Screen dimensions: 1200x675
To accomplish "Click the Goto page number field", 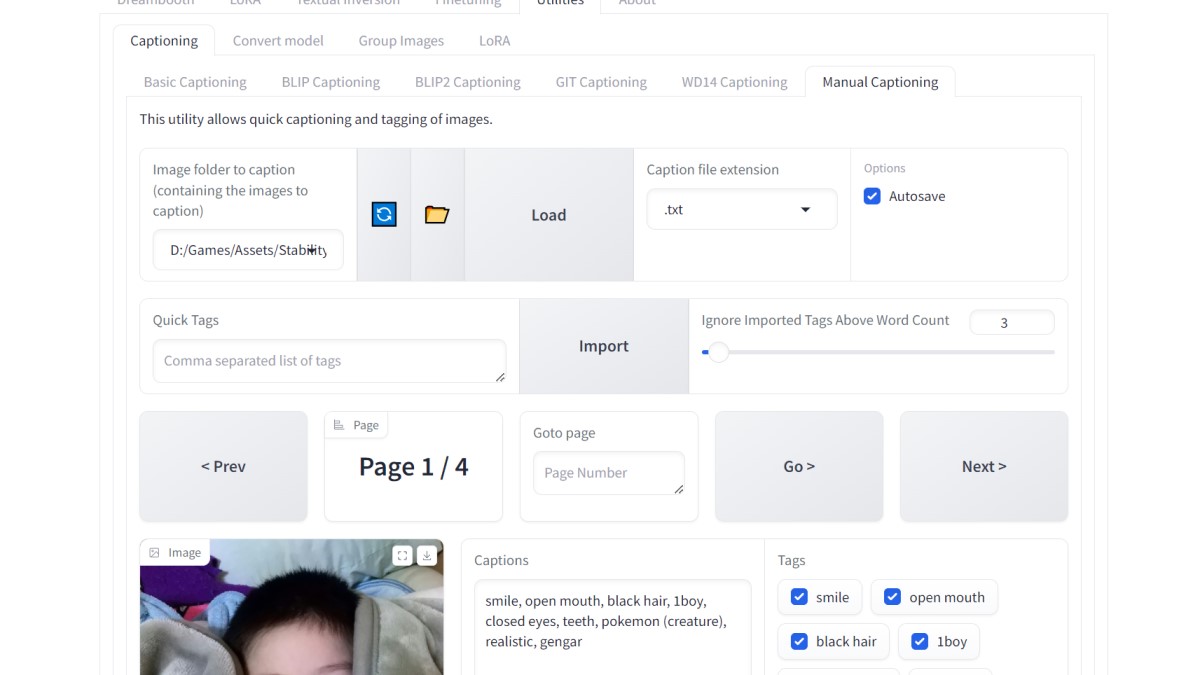I will tap(608, 473).
